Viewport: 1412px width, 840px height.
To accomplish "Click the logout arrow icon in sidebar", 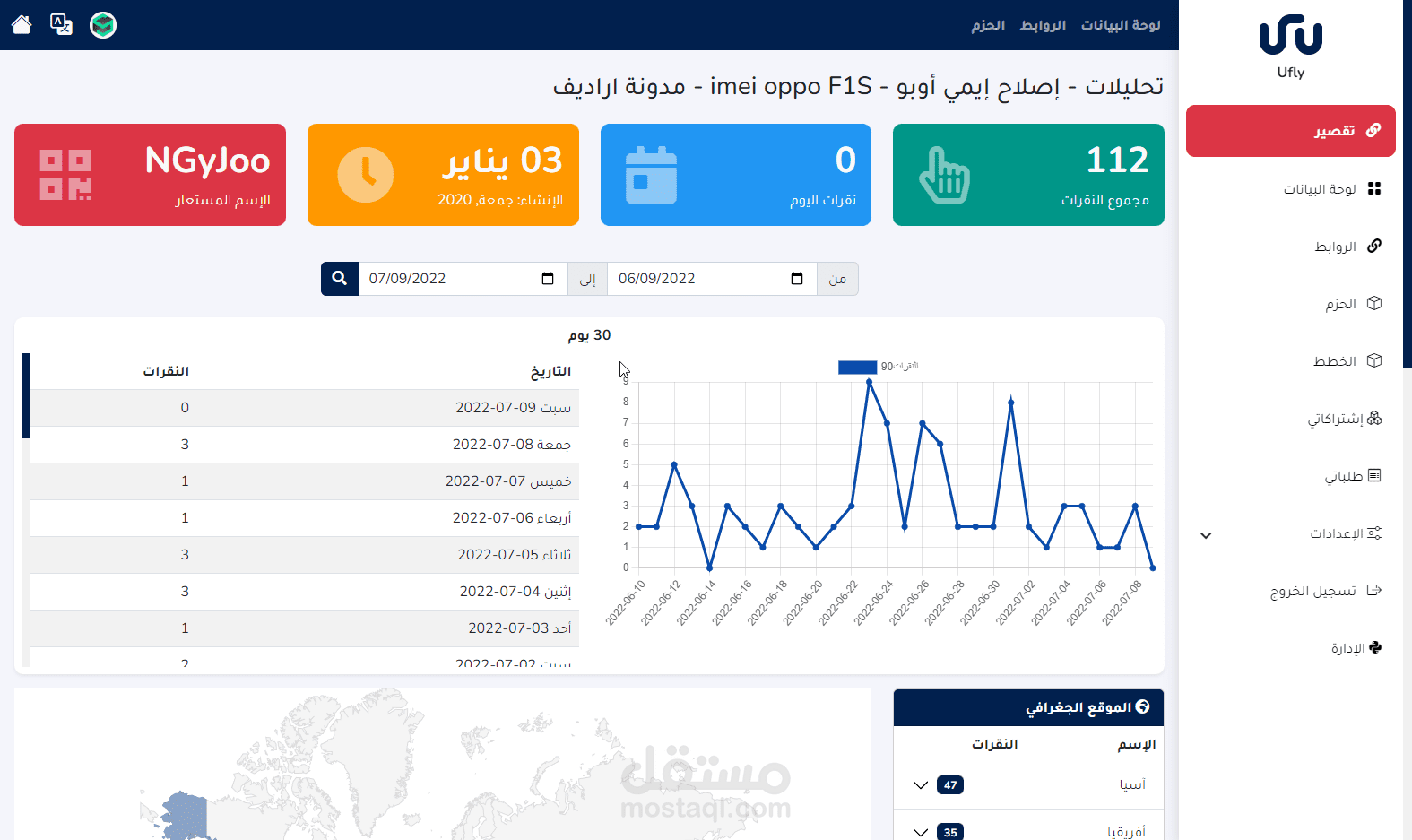I will click(1374, 590).
